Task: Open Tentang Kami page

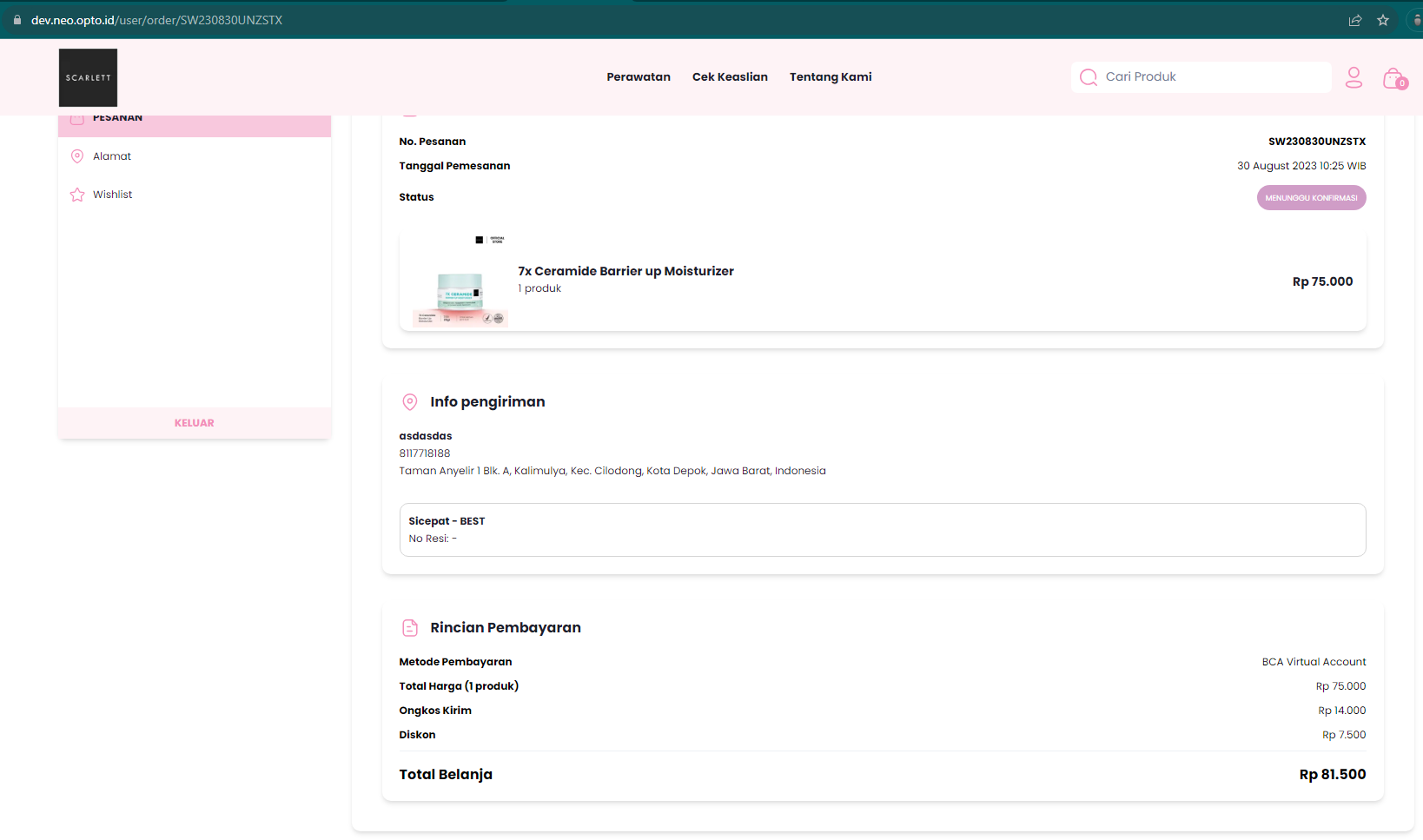Action: pos(831,77)
